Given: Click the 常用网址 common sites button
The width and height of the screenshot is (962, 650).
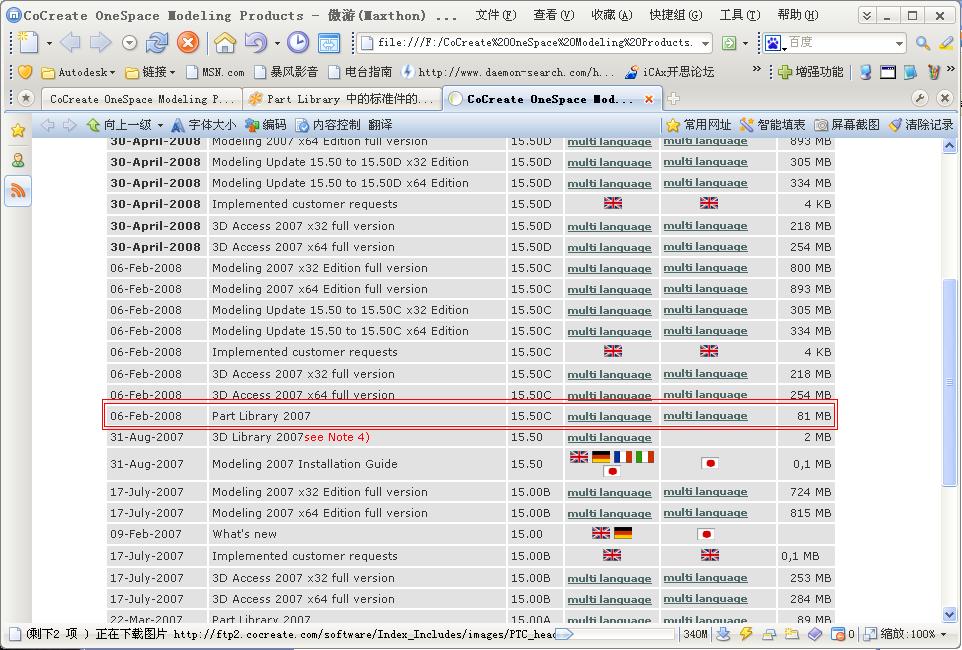Looking at the screenshot, I should (x=699, y=125).
